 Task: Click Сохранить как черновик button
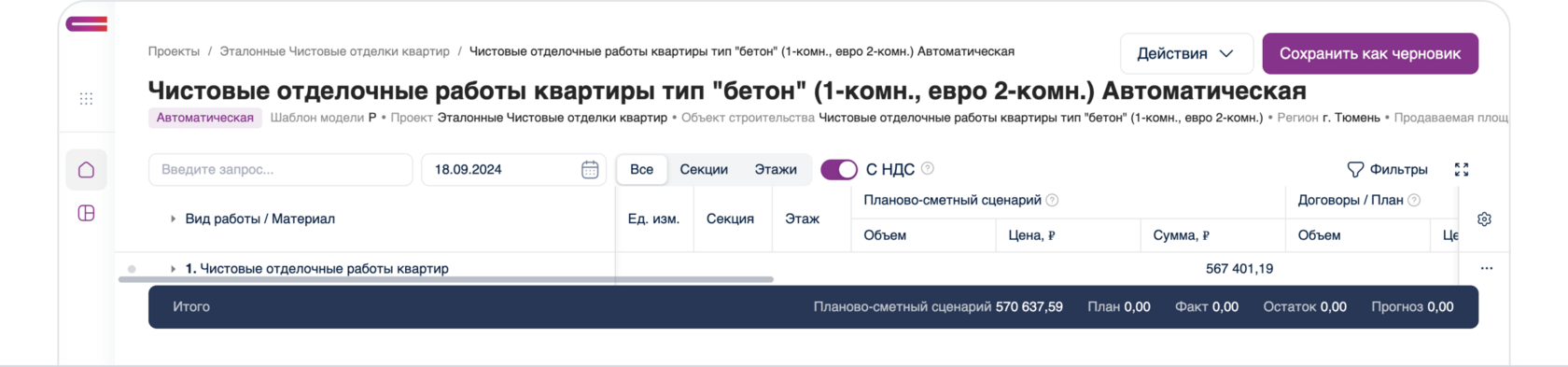(x=1370, y=54)
